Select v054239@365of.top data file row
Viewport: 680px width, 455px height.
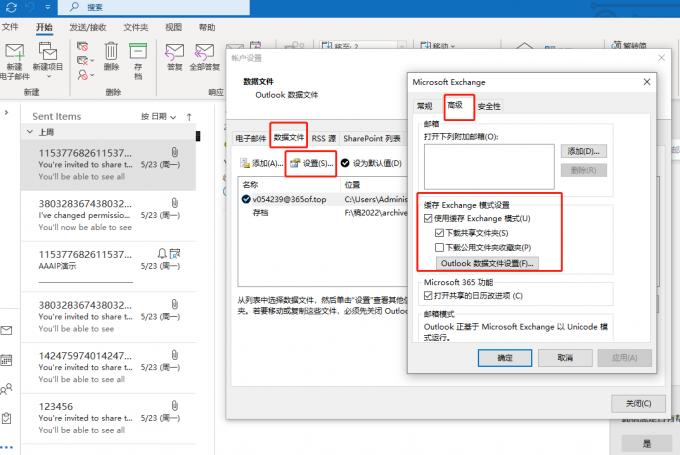[323, 199]
